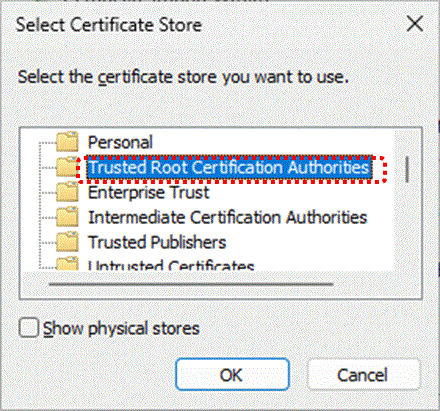
Task: Select the Enterprise Trust store
Action: (x=149, y=192)
